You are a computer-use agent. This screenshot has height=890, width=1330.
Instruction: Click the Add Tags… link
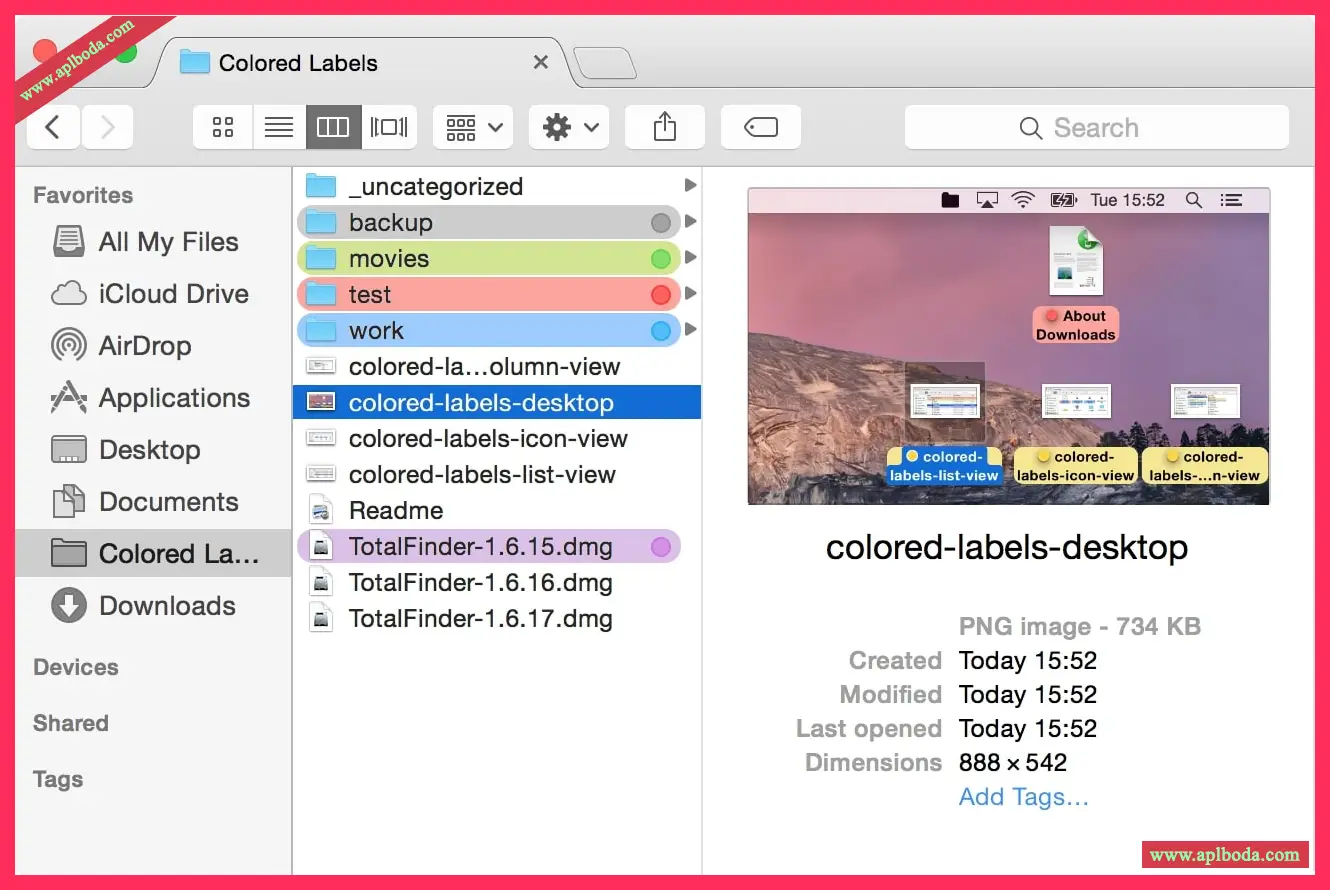coord(1023,797)
